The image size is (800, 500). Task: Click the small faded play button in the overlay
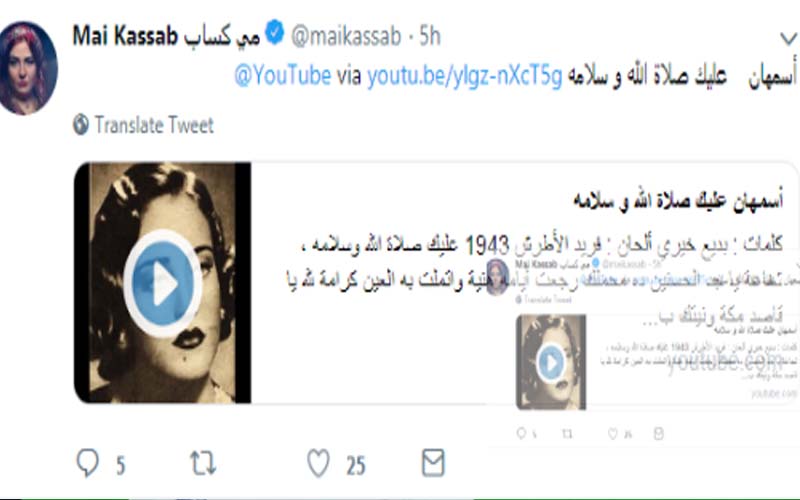pos(551,362)
